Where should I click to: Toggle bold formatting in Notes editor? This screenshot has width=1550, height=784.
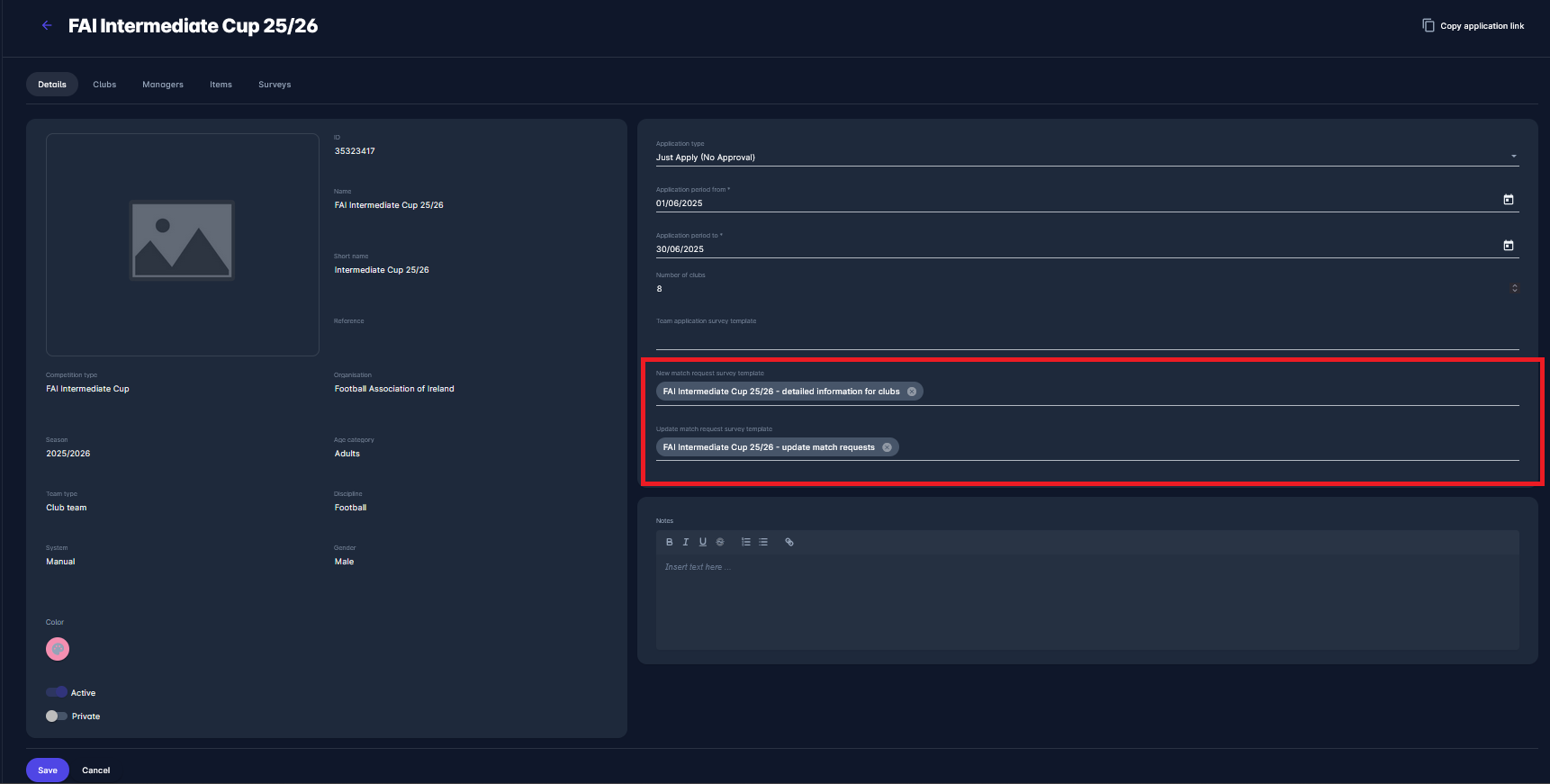(669, 542)
